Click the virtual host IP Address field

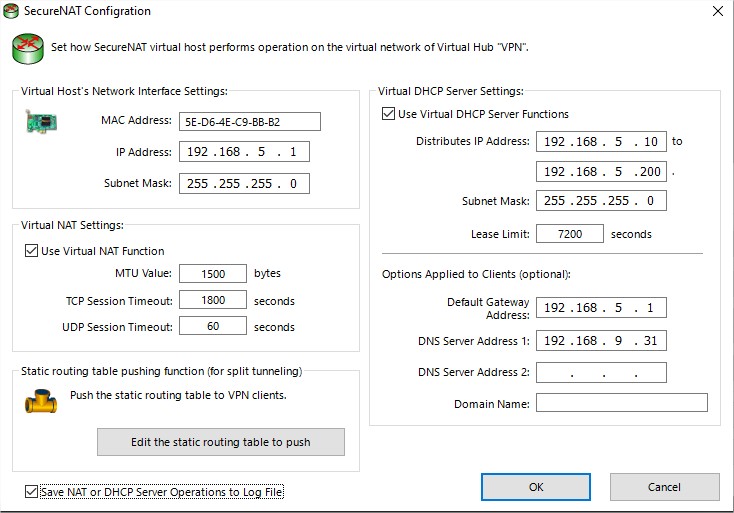(x=244, y=152)
